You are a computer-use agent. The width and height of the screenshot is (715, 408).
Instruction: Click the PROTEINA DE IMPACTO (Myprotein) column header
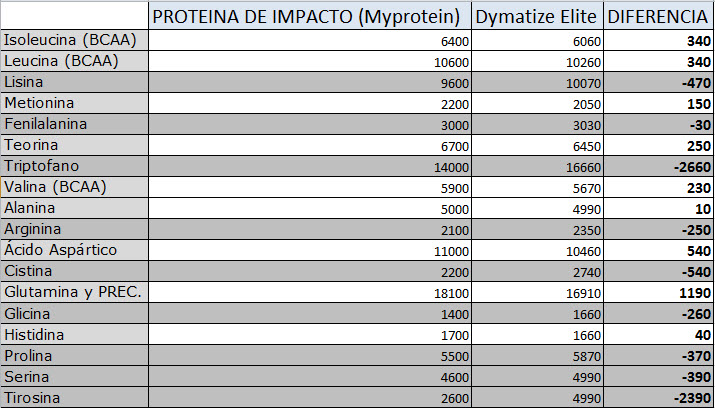[308, 16]
